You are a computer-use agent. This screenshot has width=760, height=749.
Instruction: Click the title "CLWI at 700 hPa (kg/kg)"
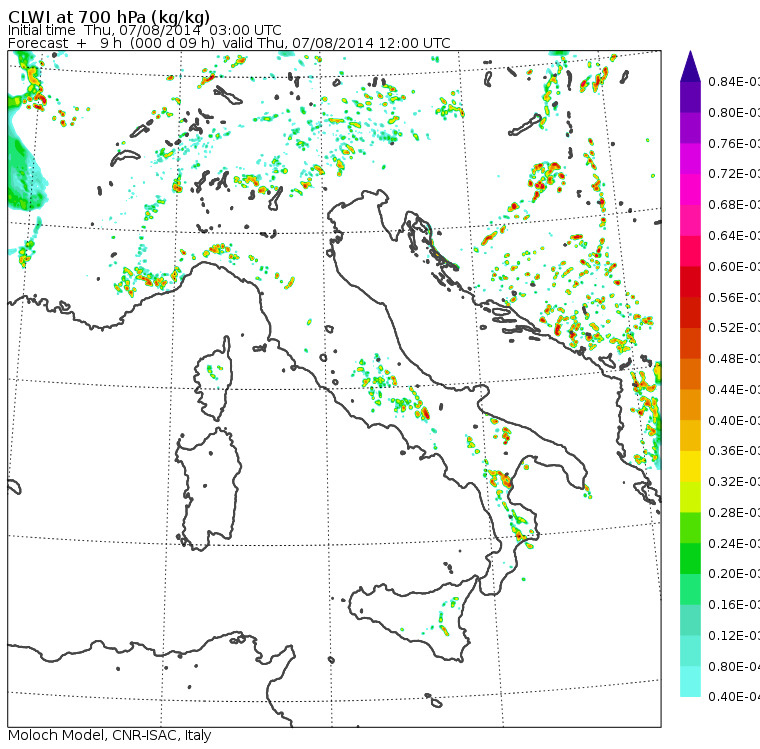109,16
